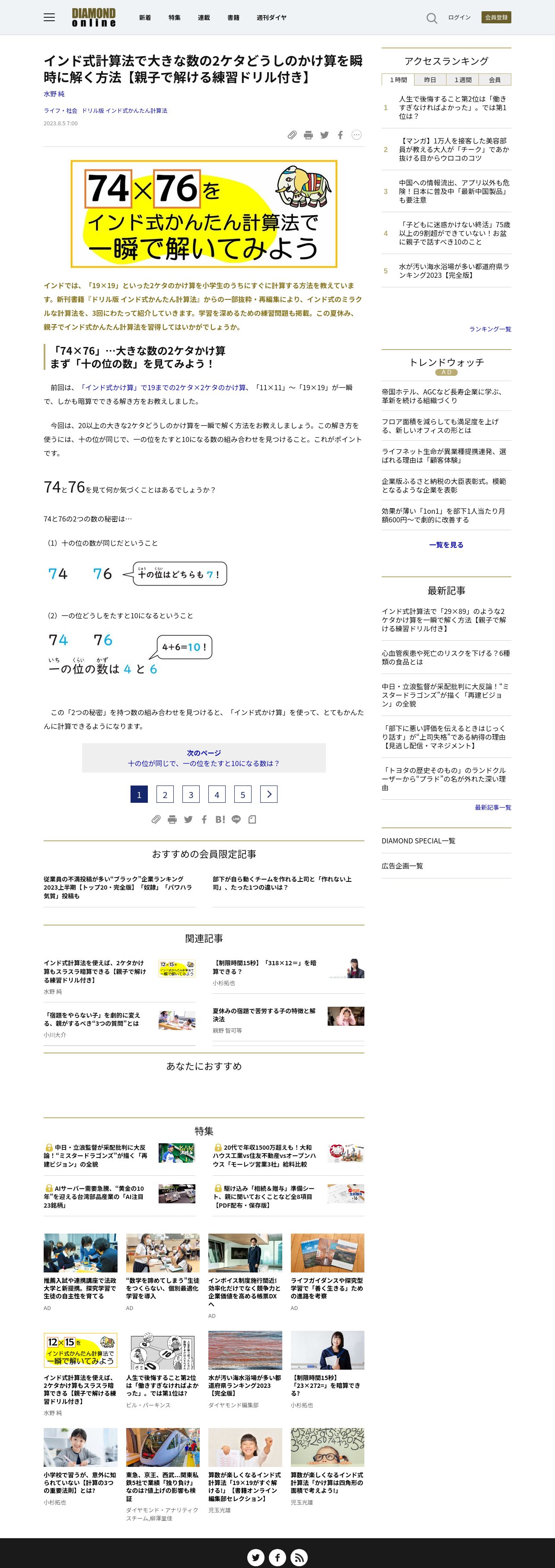Go to page 3 in pagination
Viewport: 555px width, 1568px height.
click(x=191, y=794)
